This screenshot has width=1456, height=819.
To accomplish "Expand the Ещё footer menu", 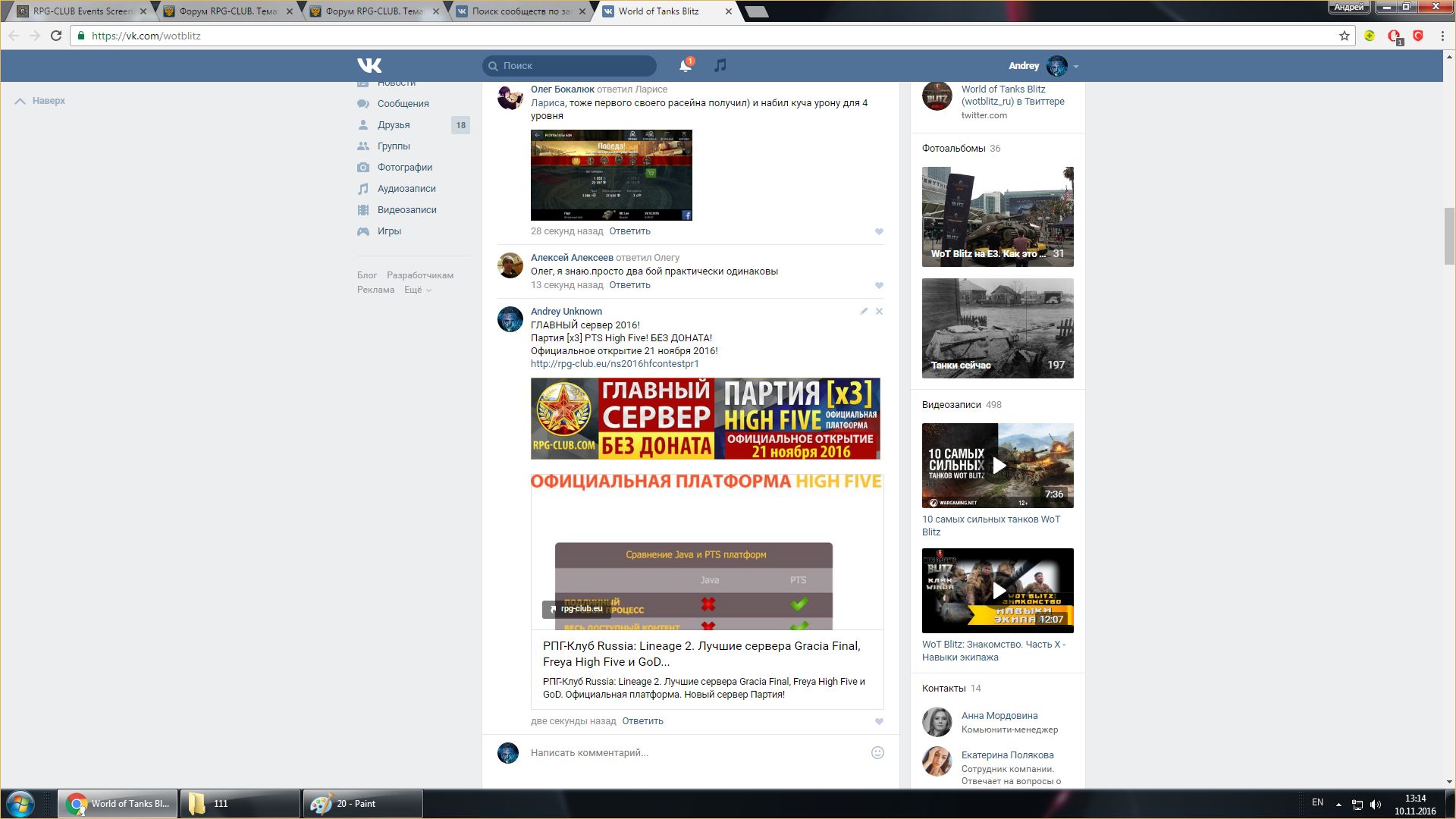I will (417, 290).
